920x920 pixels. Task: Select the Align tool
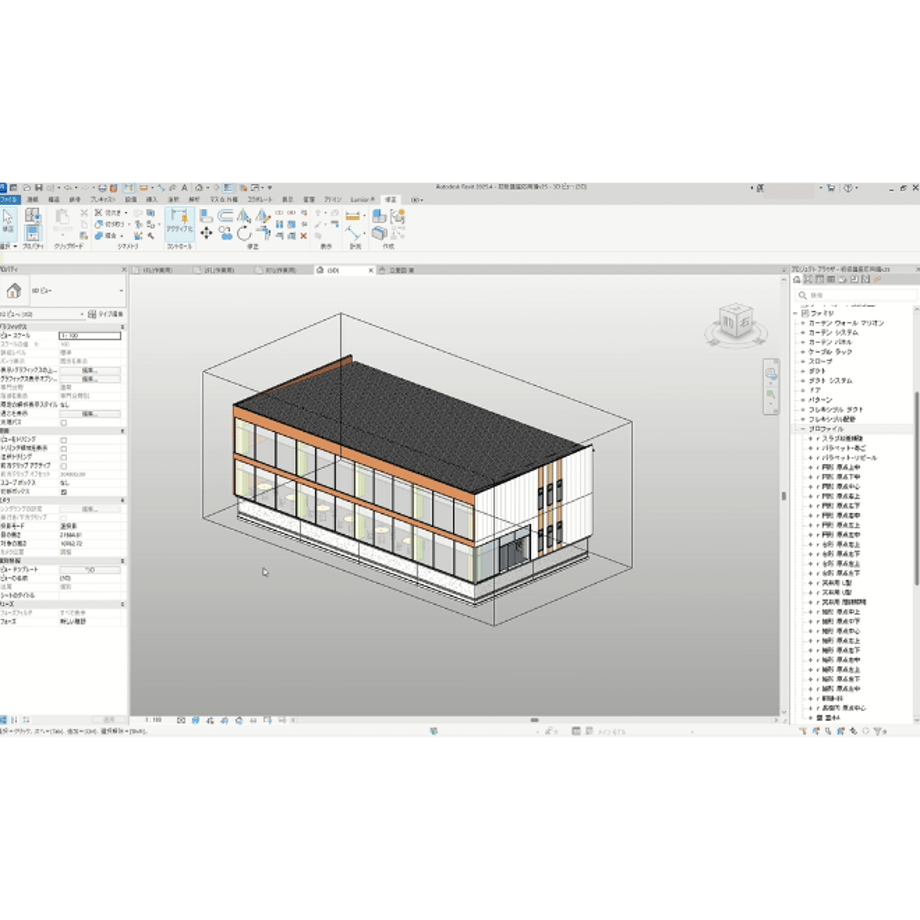(206, 216)
